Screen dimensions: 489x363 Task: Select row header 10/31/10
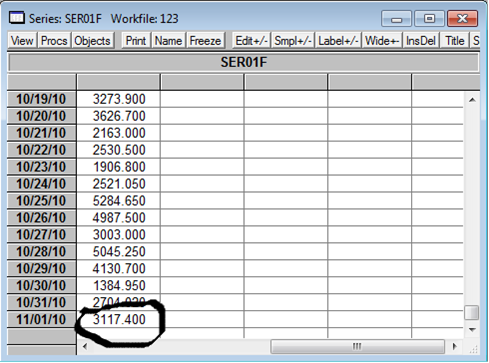click(42, 302)
